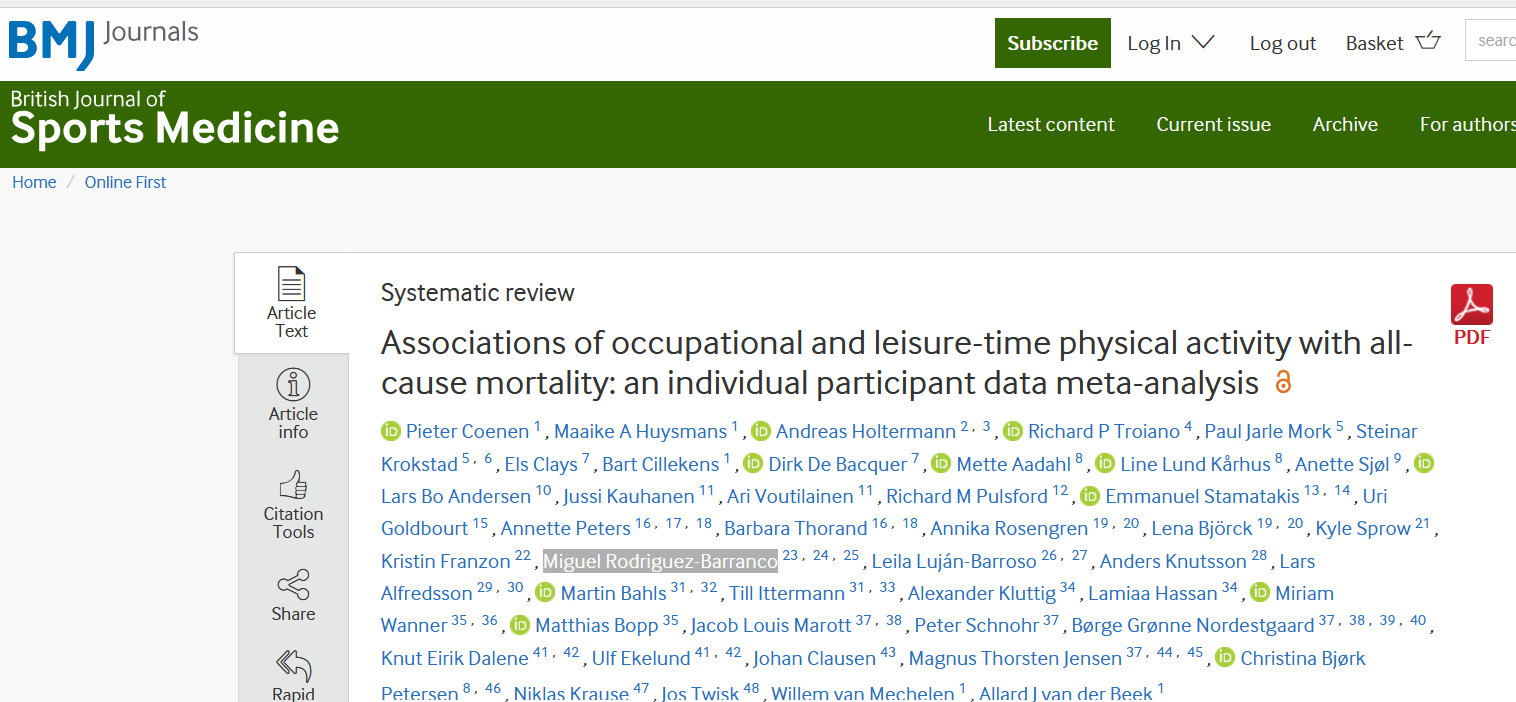
Task: Navigate to Home breadcrumb
Action: [34, 182]
